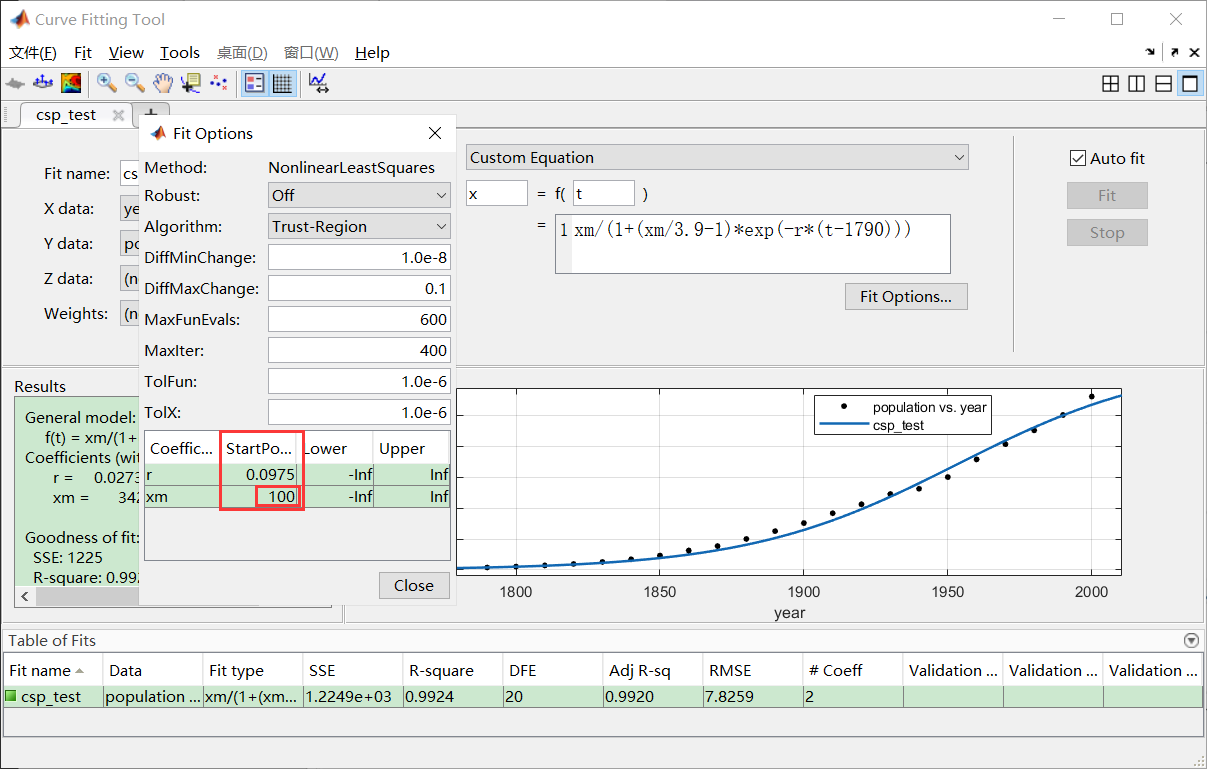1207x769 pixels.
Task: Click the Contour Plot toolbar icon
Action: 71,83
